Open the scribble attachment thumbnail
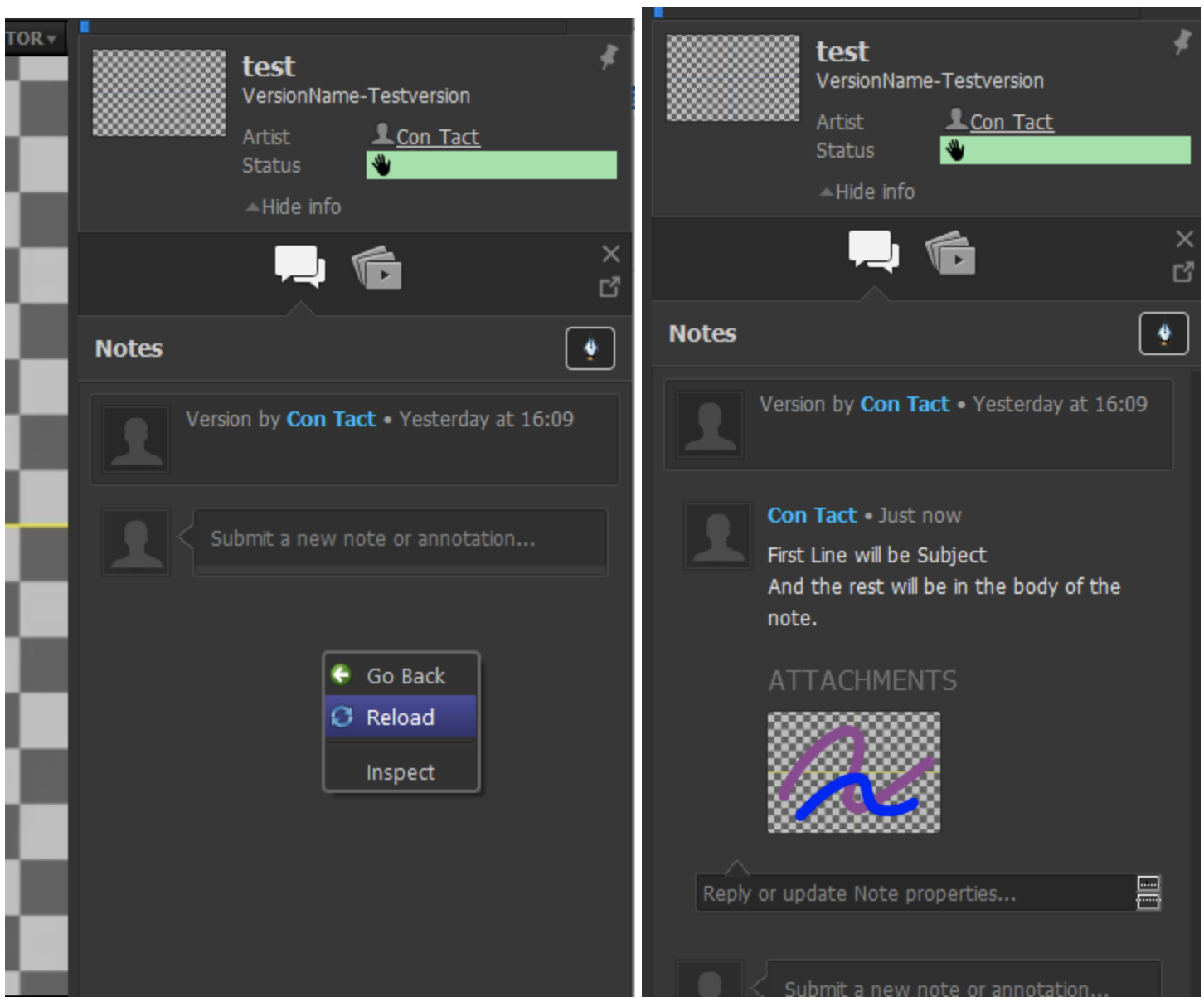 [x=853, y=772]
